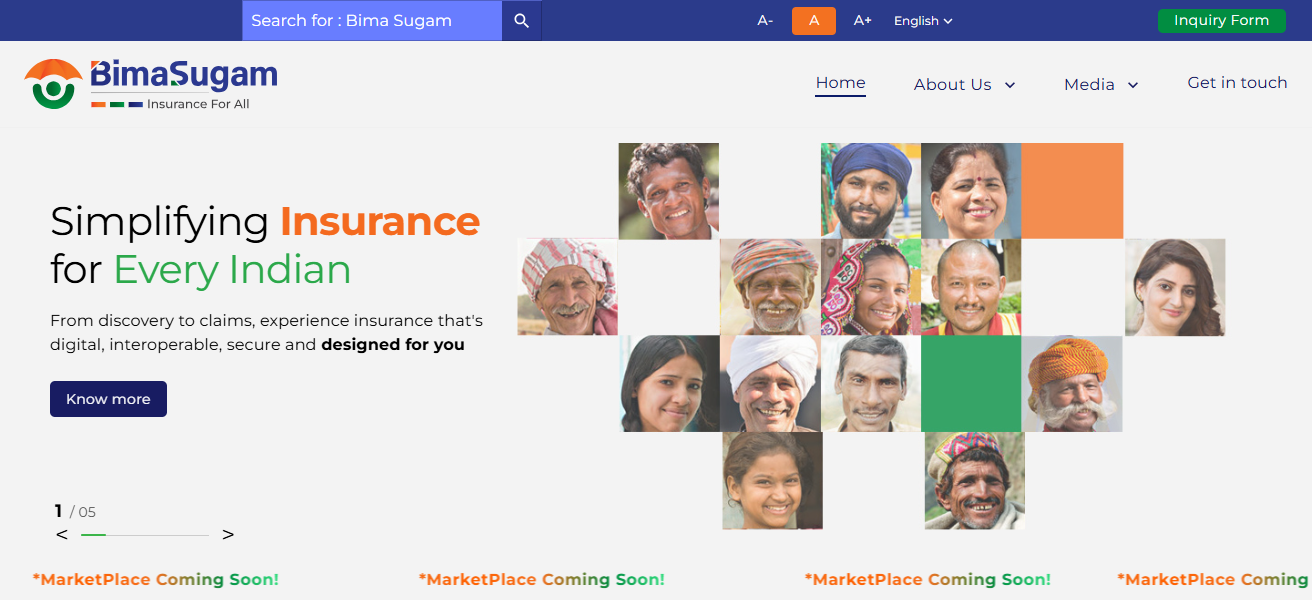This screenshot has height=600, width=1312.
Task: Click the Inquiry Form button
Action: (x=1221, y=21)
